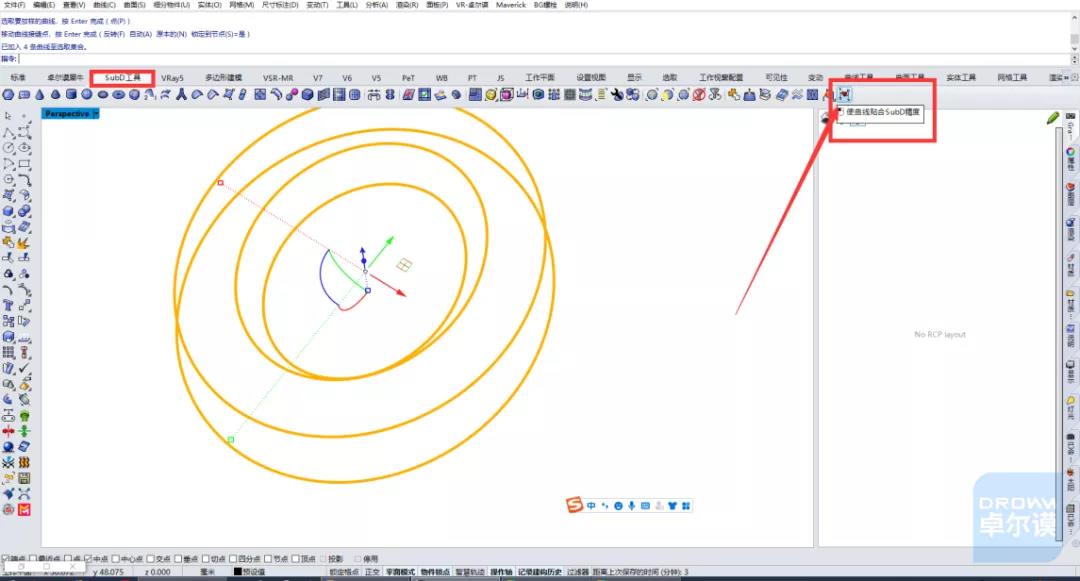The width and height of the screenshot is (1080, 581).
Task: Toggle the 切点 (tangent) osnap checkbox
Action: pos(206,559)
